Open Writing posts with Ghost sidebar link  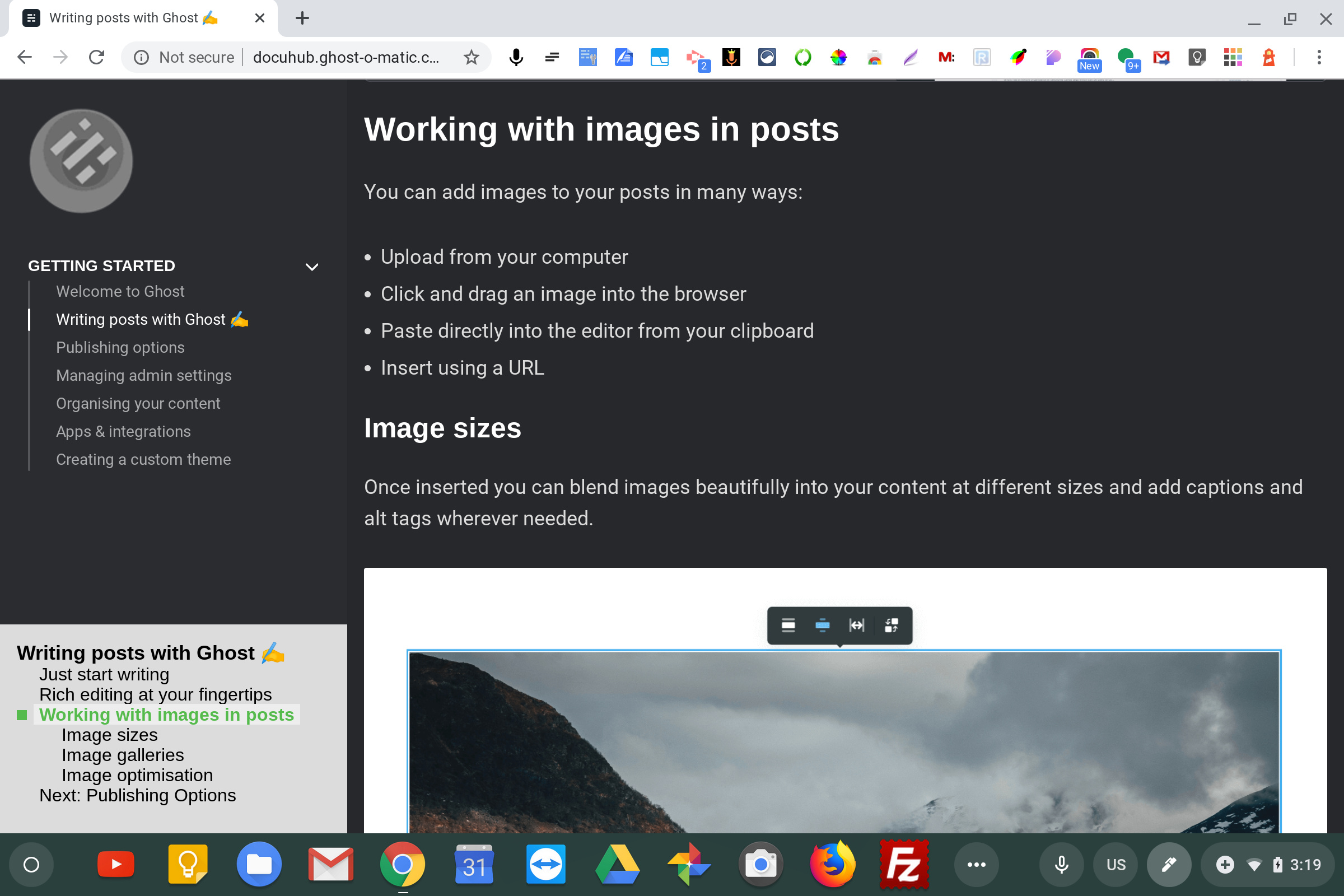point(152,319)
